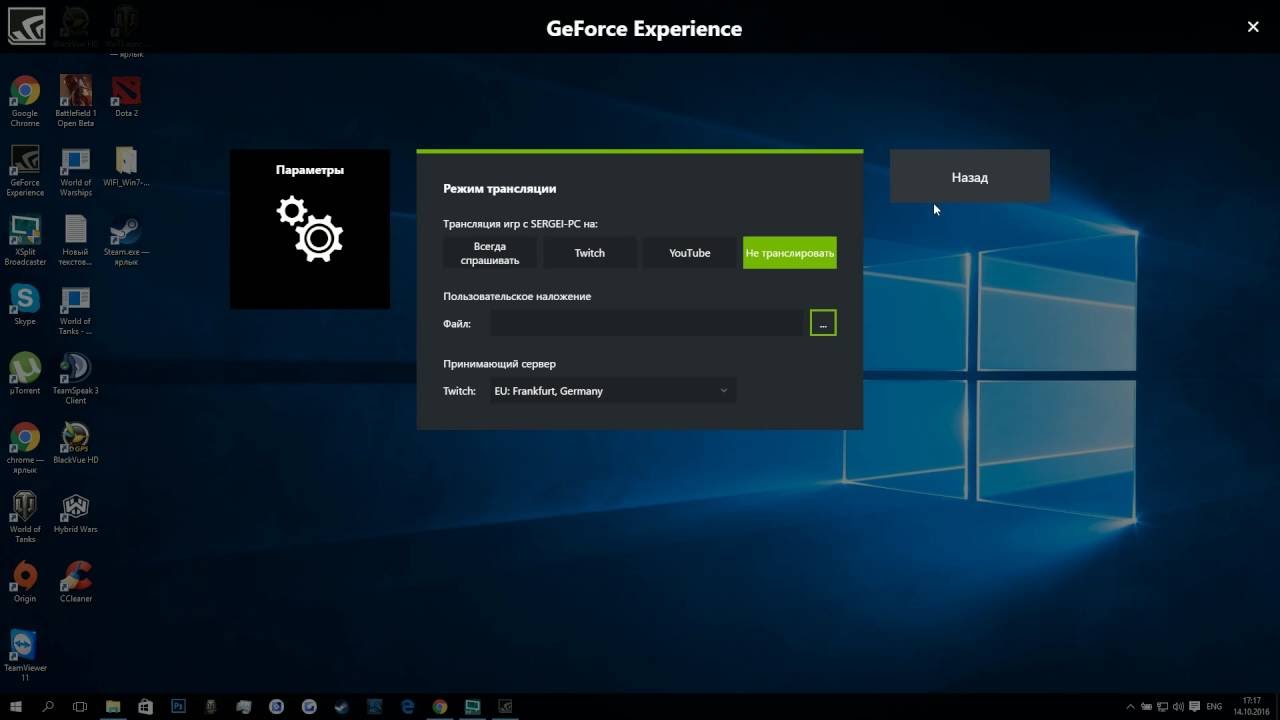Image resolution: width=1280 pixels, height=720 pixels.
Task: Open the Windows Store taskbar icon
Action: coord(146,707)
